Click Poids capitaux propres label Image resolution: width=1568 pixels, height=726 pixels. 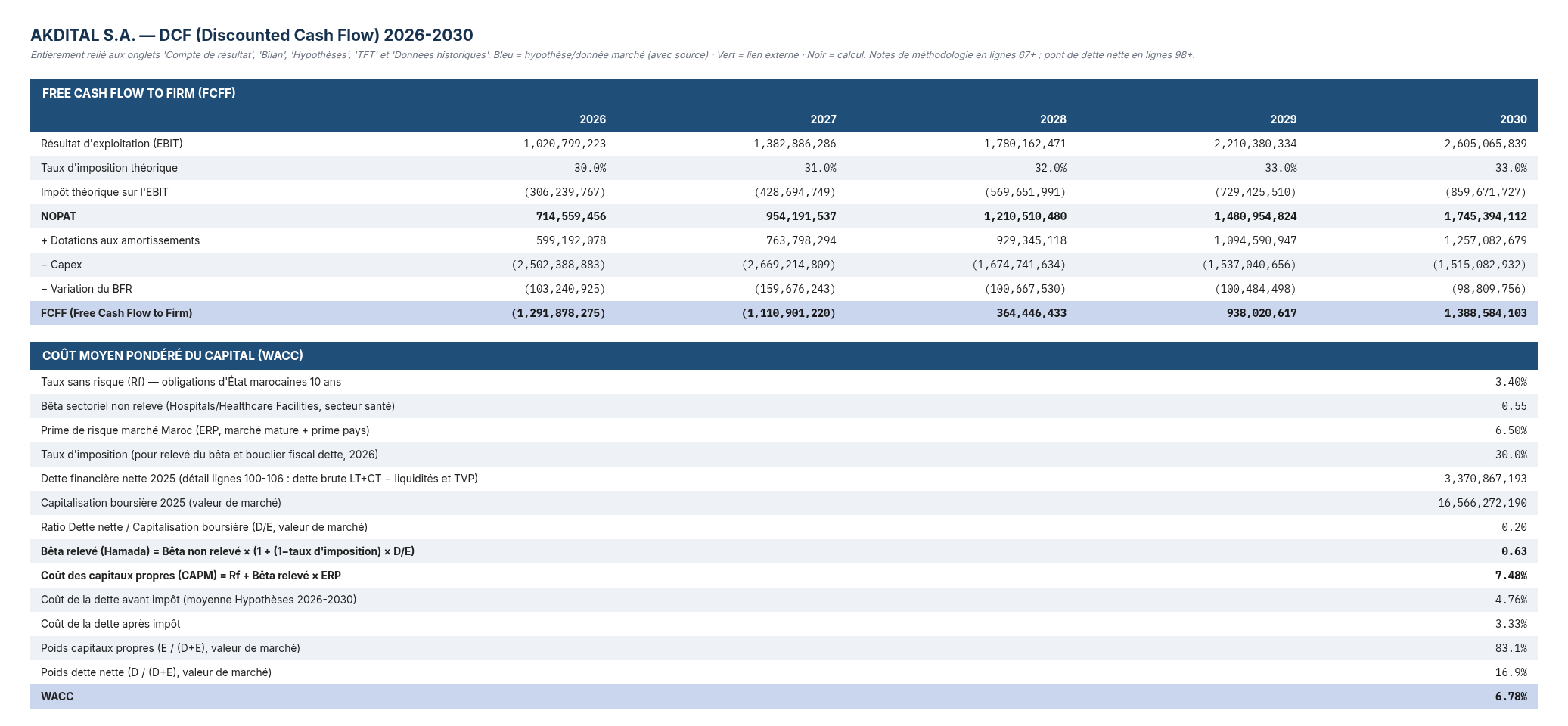[170, 648]
